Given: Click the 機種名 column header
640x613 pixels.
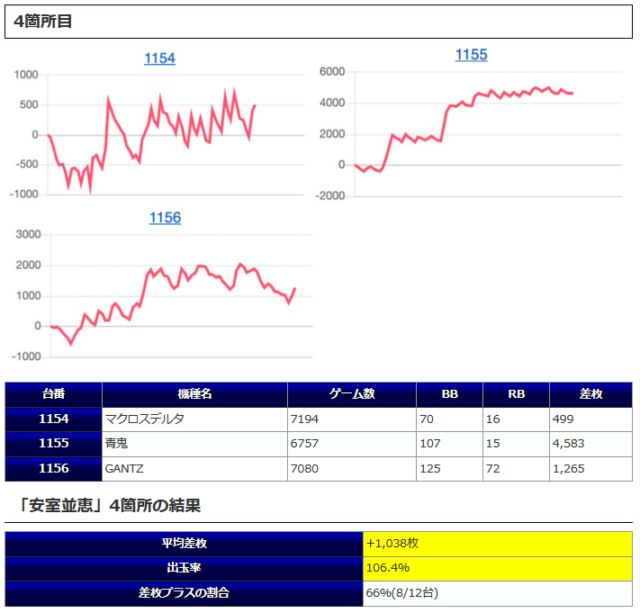Looking at the screenshot, I should pos(194,394).
